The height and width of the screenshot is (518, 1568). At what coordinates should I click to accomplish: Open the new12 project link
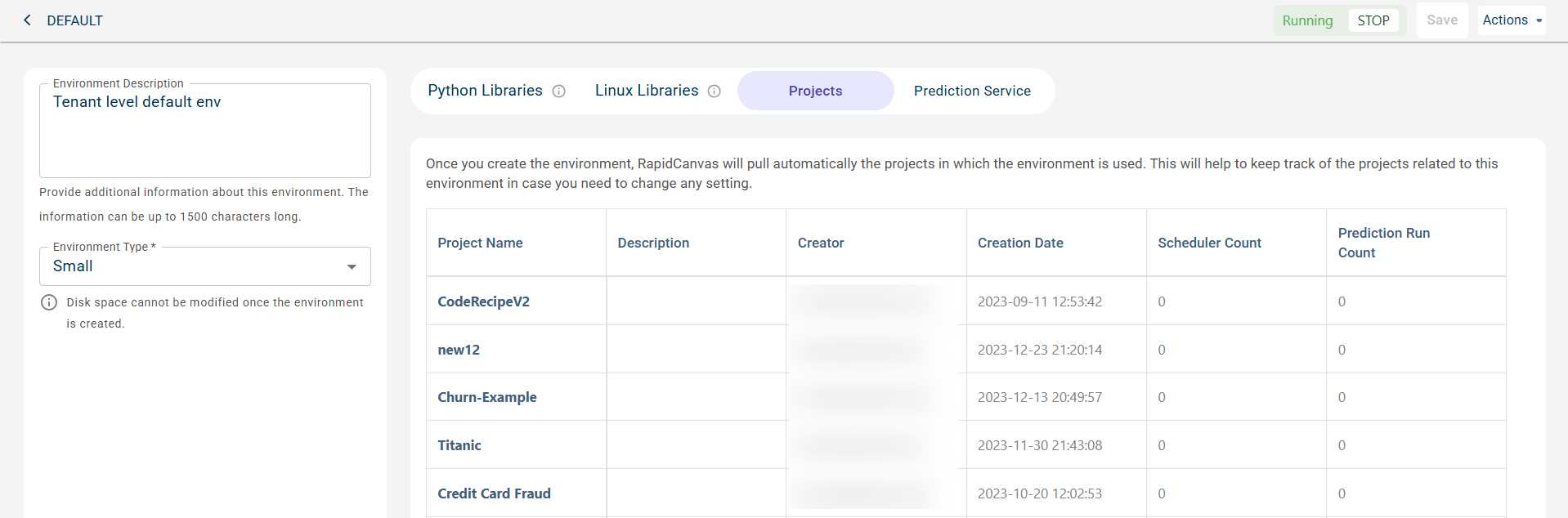pos(459,350)
